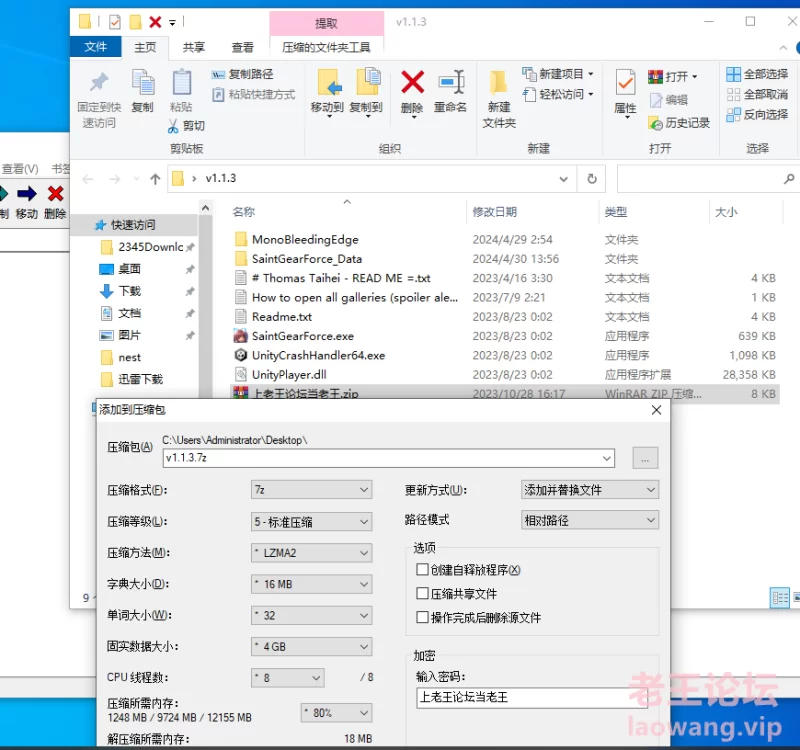Click the password input field
The height and width of the screenshot is (750, 800).
(x=532, y=697)
